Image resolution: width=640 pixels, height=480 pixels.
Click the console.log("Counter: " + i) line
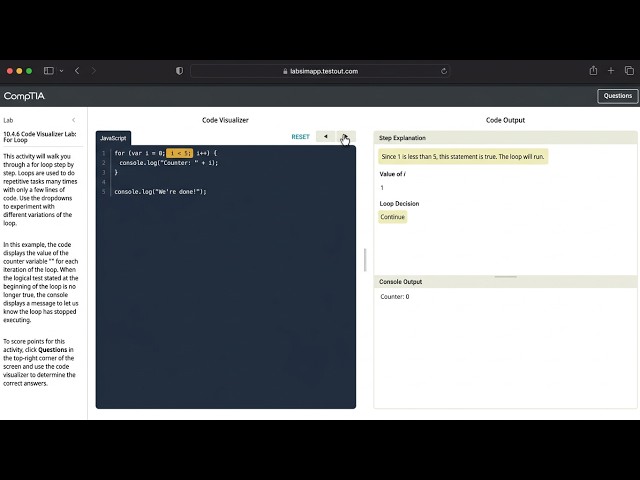pyautogui.click(x=169, y=163)
